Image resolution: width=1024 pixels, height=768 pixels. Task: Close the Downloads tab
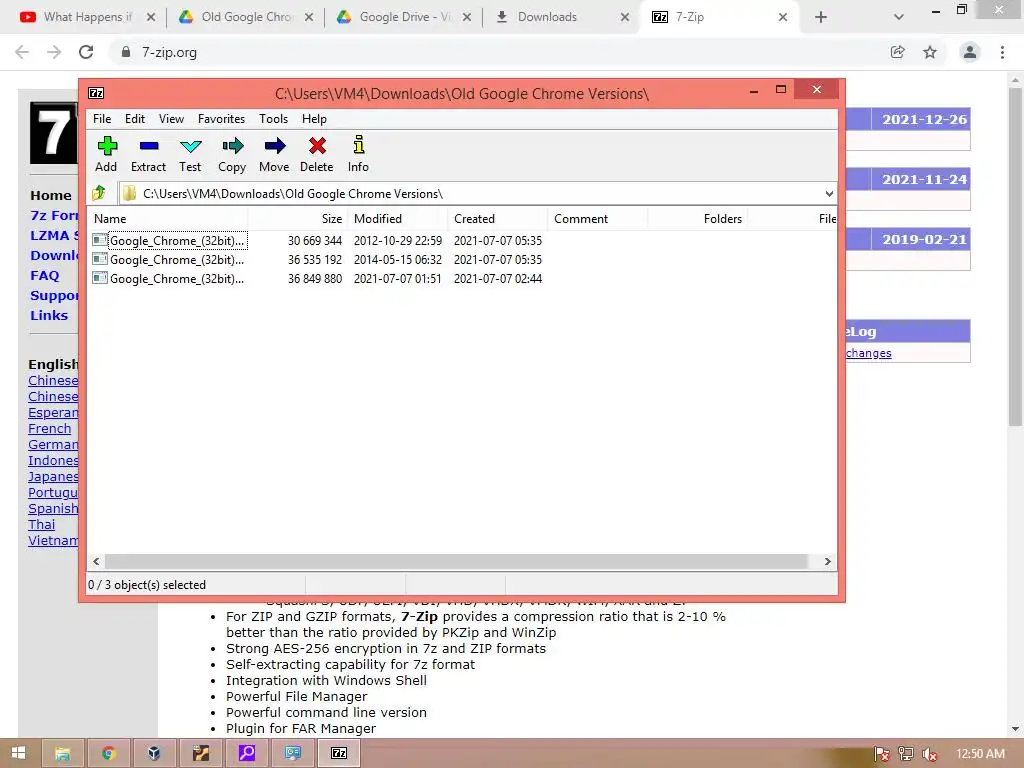coord(625,17)
